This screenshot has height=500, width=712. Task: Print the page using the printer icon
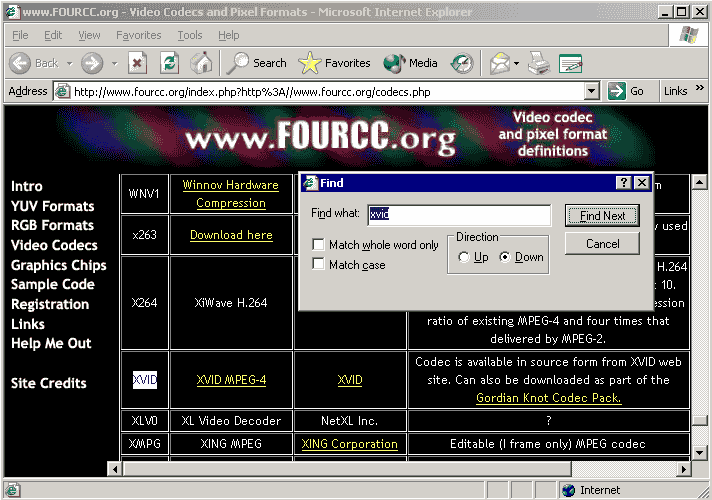coord(539,63)
